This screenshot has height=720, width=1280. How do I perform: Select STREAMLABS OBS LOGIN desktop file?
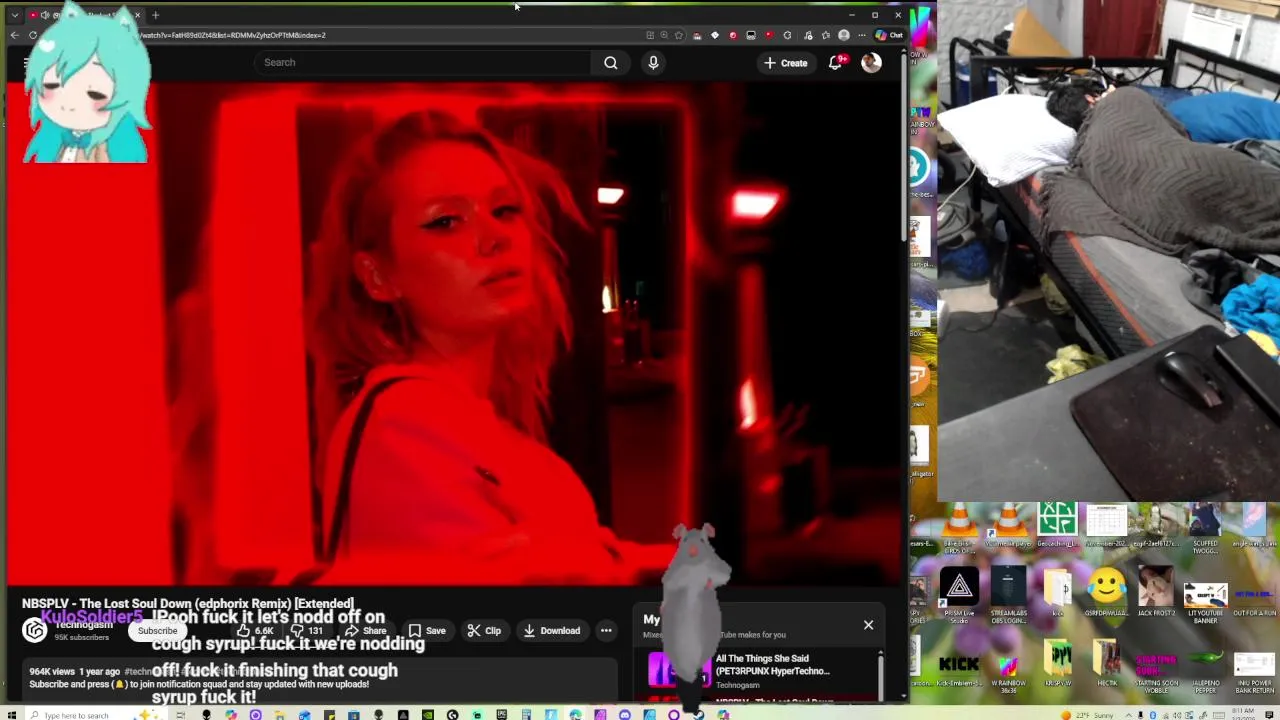click(1008, 596)
